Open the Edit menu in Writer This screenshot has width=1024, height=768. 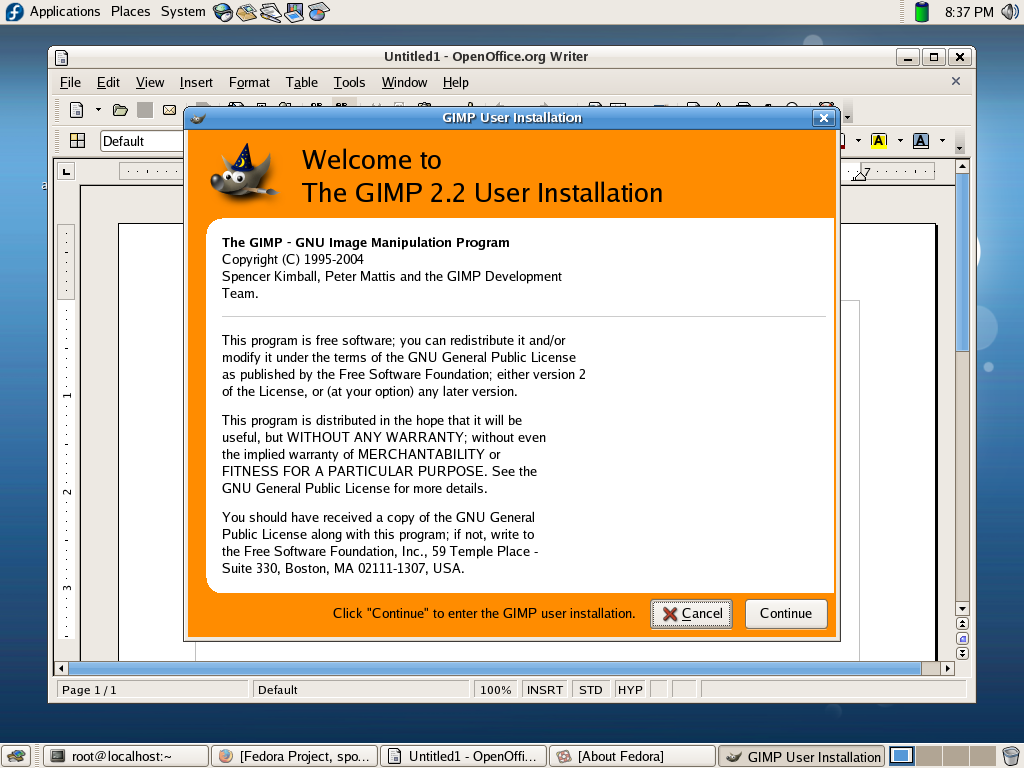(108, 82)
